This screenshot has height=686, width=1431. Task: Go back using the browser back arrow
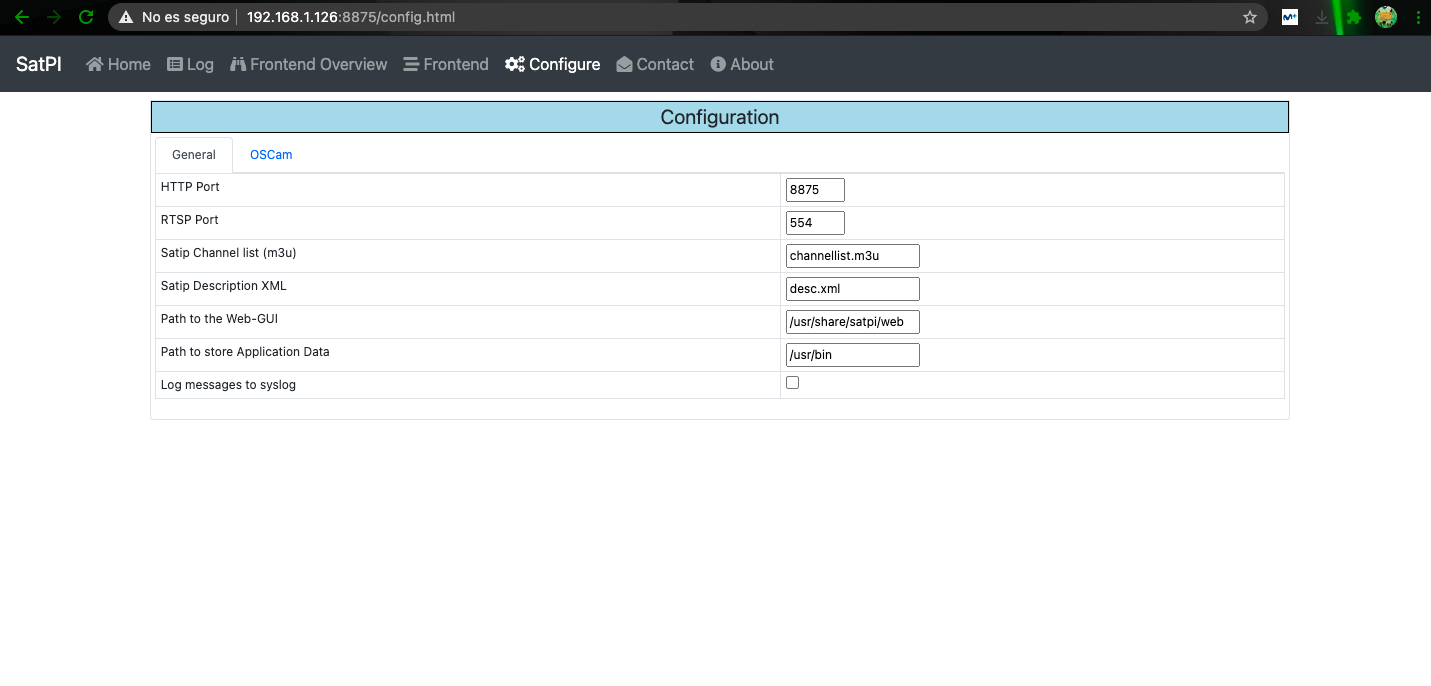coord(21,17)
